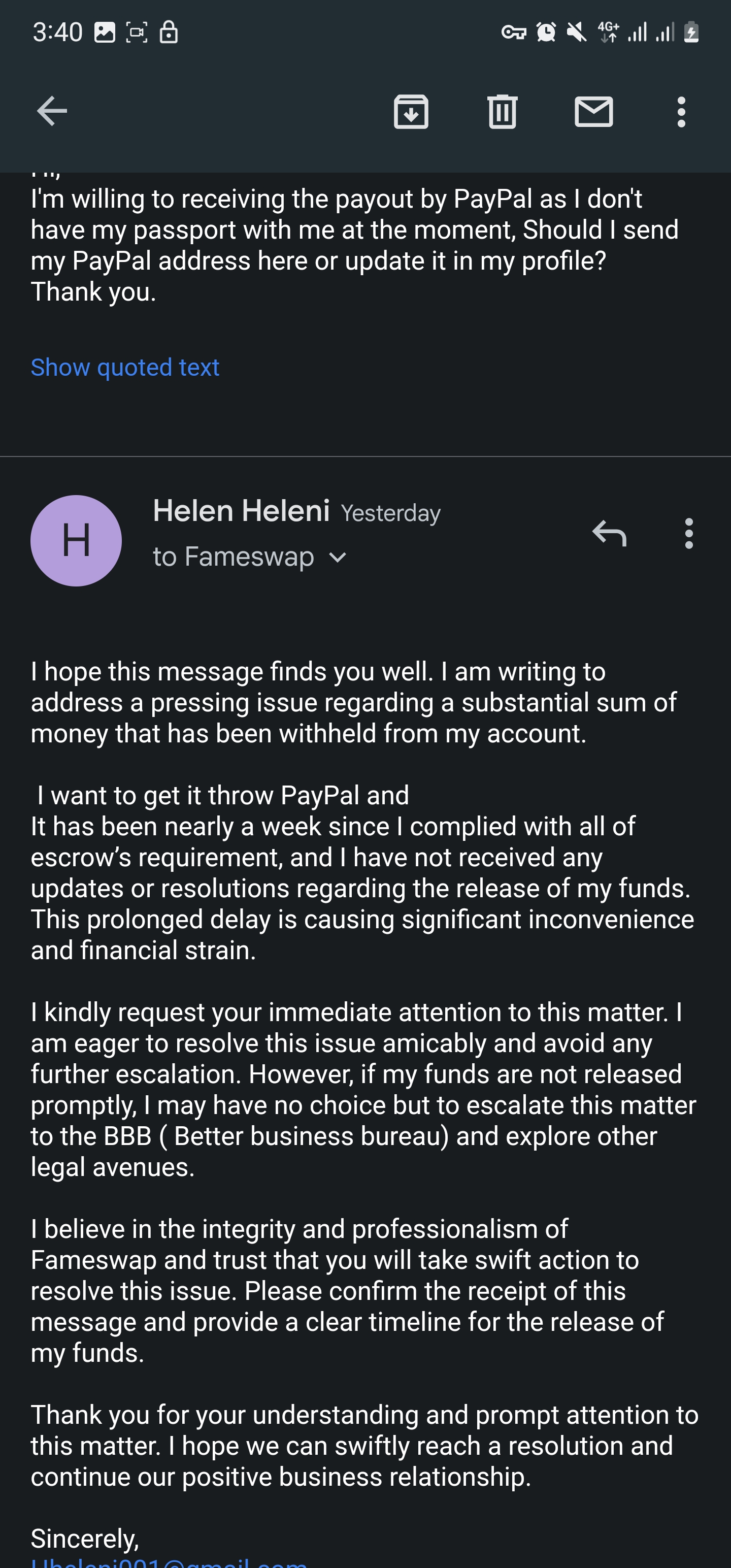The image size is (731, 1568).
Task: Tap the 'to Fameswap' recipient line
Action: pos(234,557)
